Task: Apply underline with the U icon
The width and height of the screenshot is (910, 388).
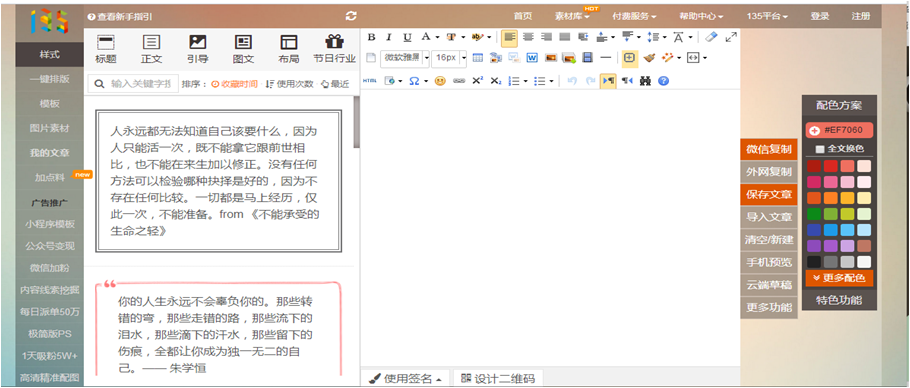Action: (407, 37)
